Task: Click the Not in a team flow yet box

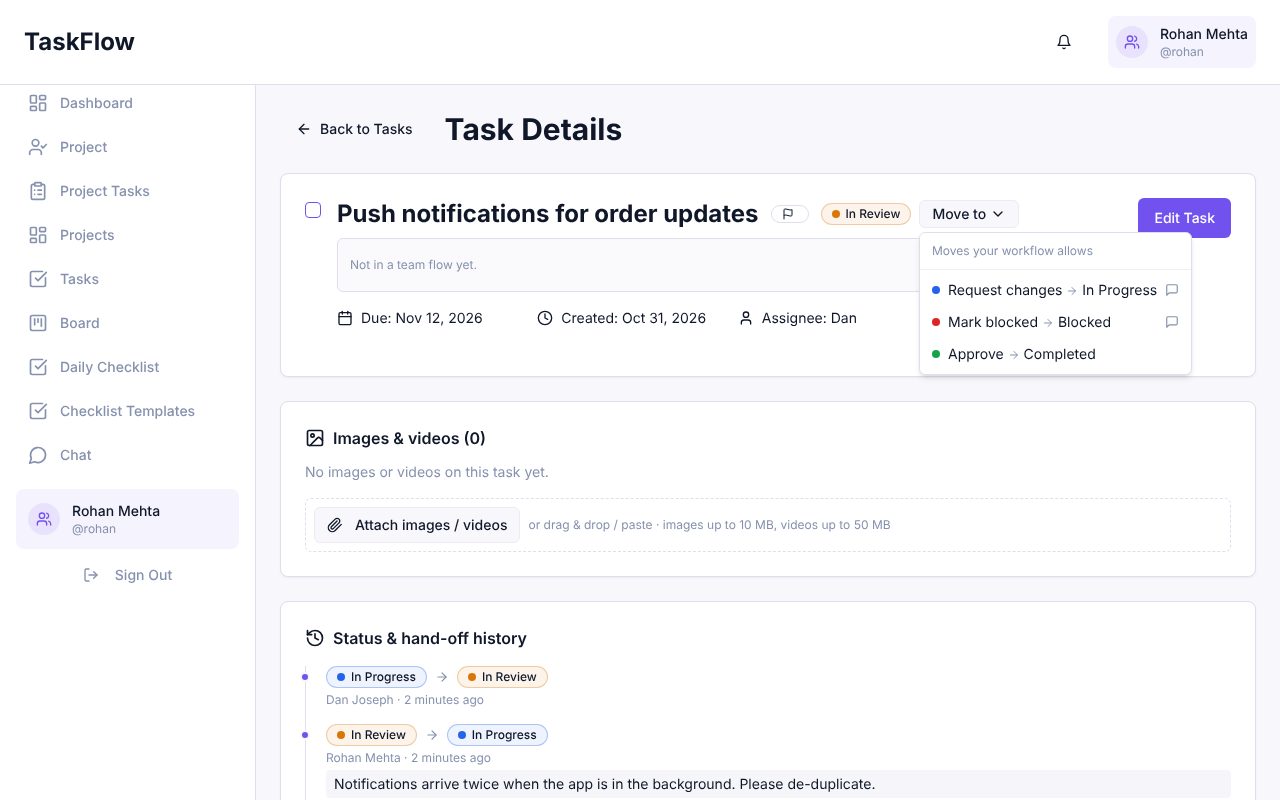Action: point(628,265)
